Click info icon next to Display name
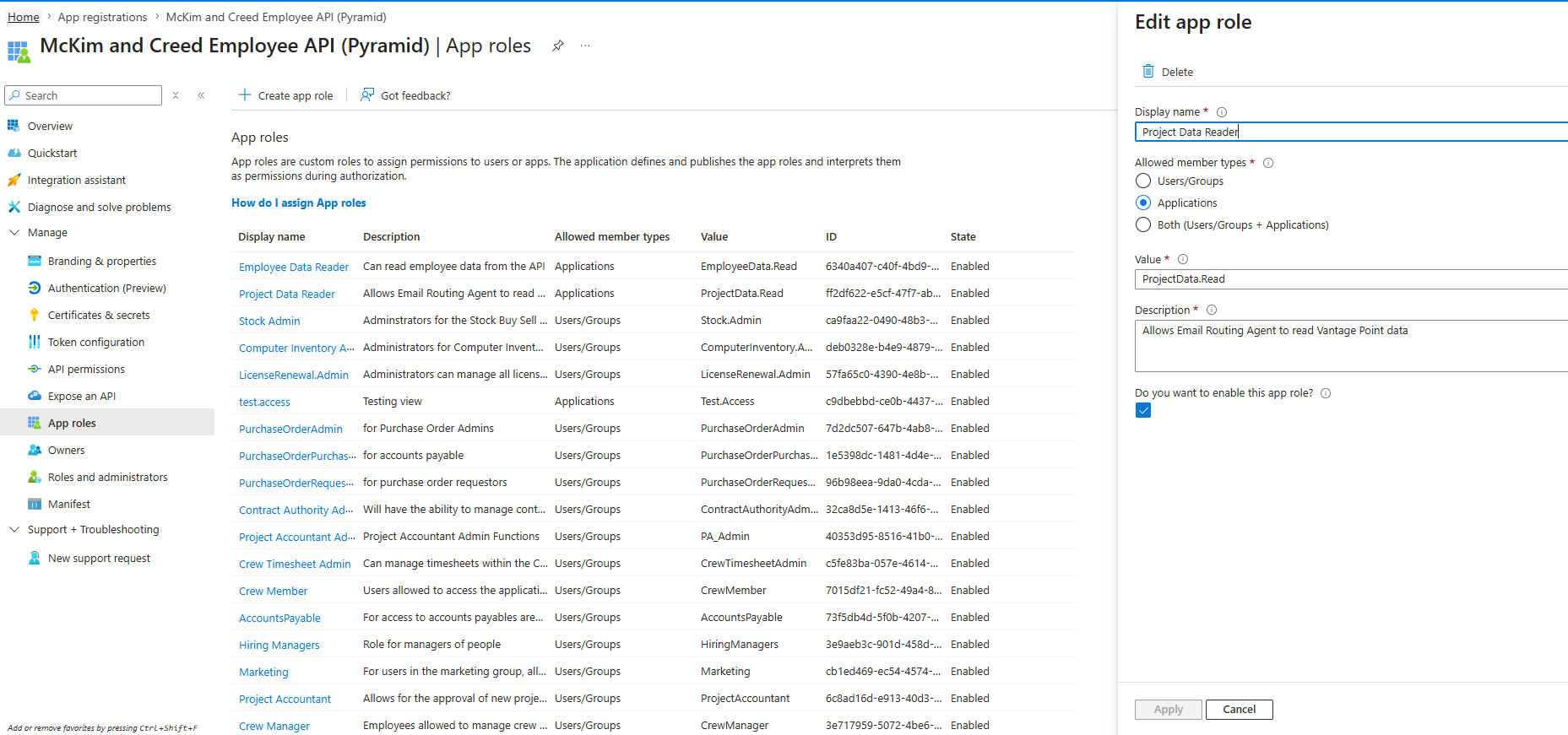Image resolution: width=1568 pixels, height=735 pixels. [x=1222, y=112]
